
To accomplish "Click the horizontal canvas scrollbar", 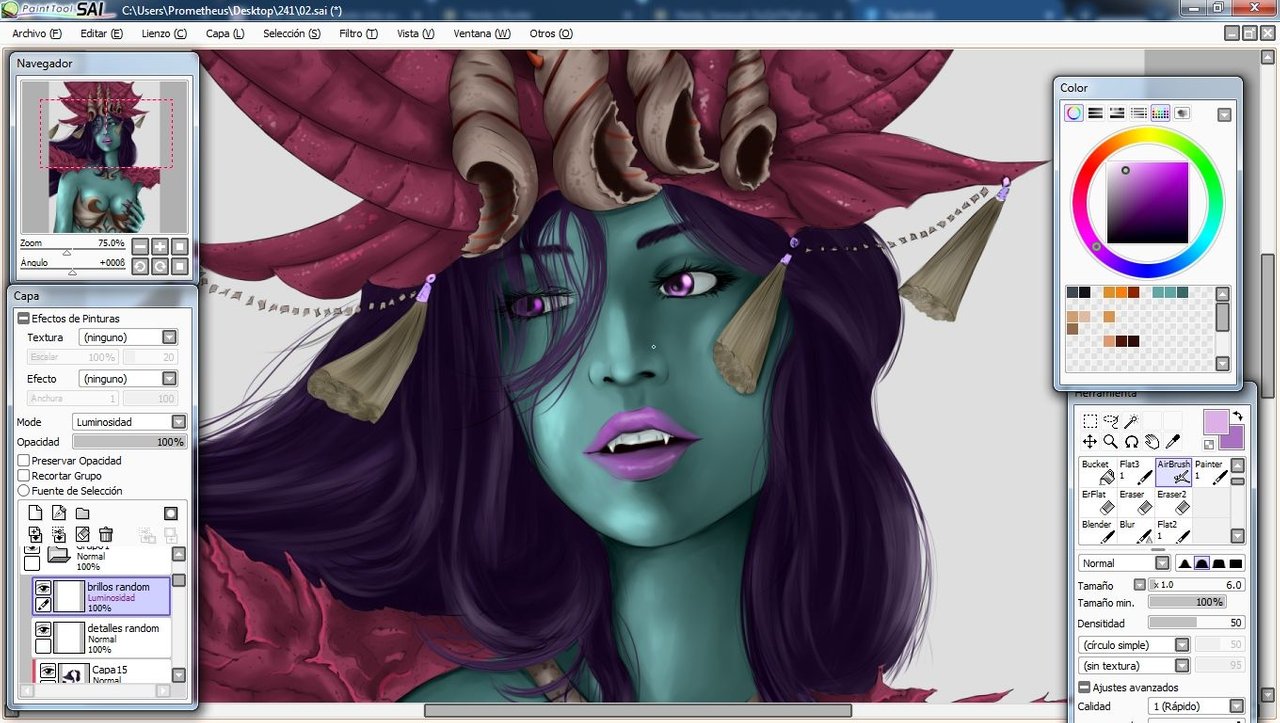I will (x=637, y=711).
